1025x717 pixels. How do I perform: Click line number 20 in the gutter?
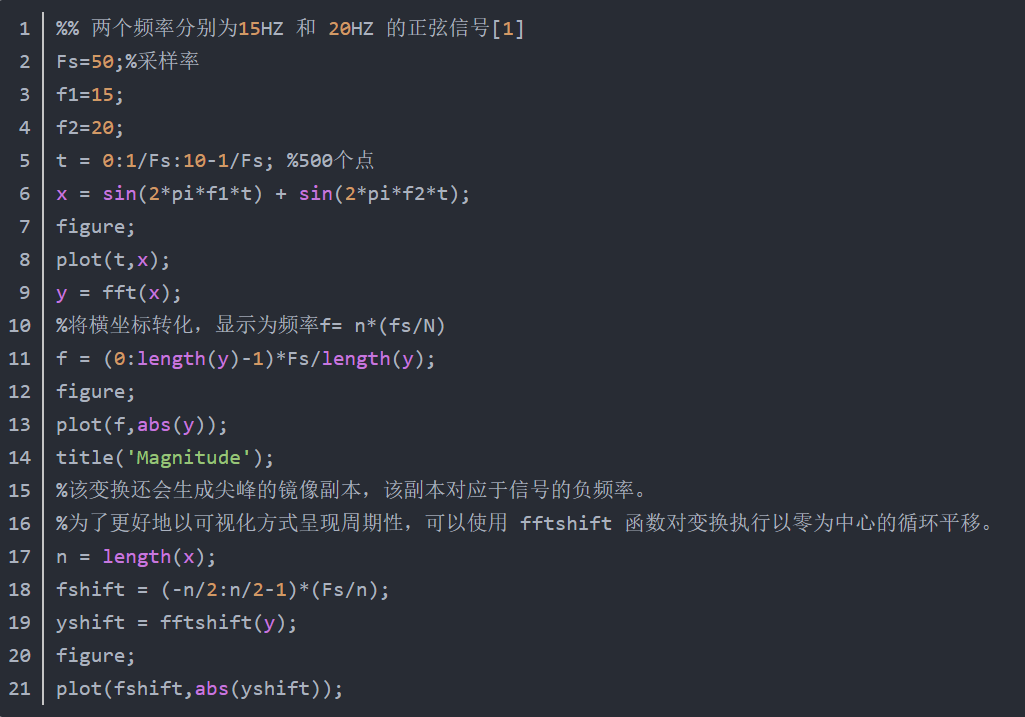coord(20,656)
